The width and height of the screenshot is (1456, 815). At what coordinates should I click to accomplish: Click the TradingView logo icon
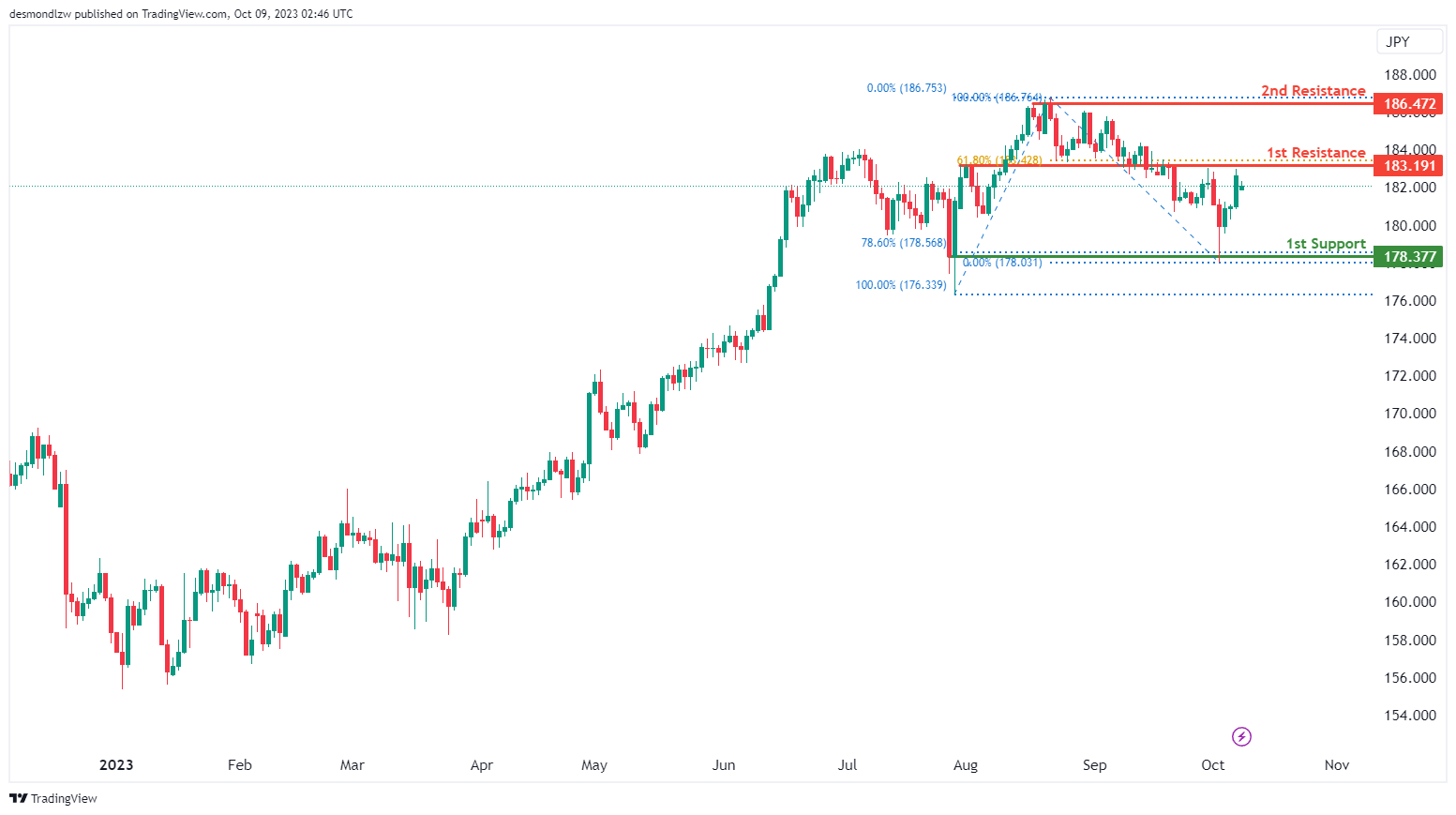[x=18, y=798]
